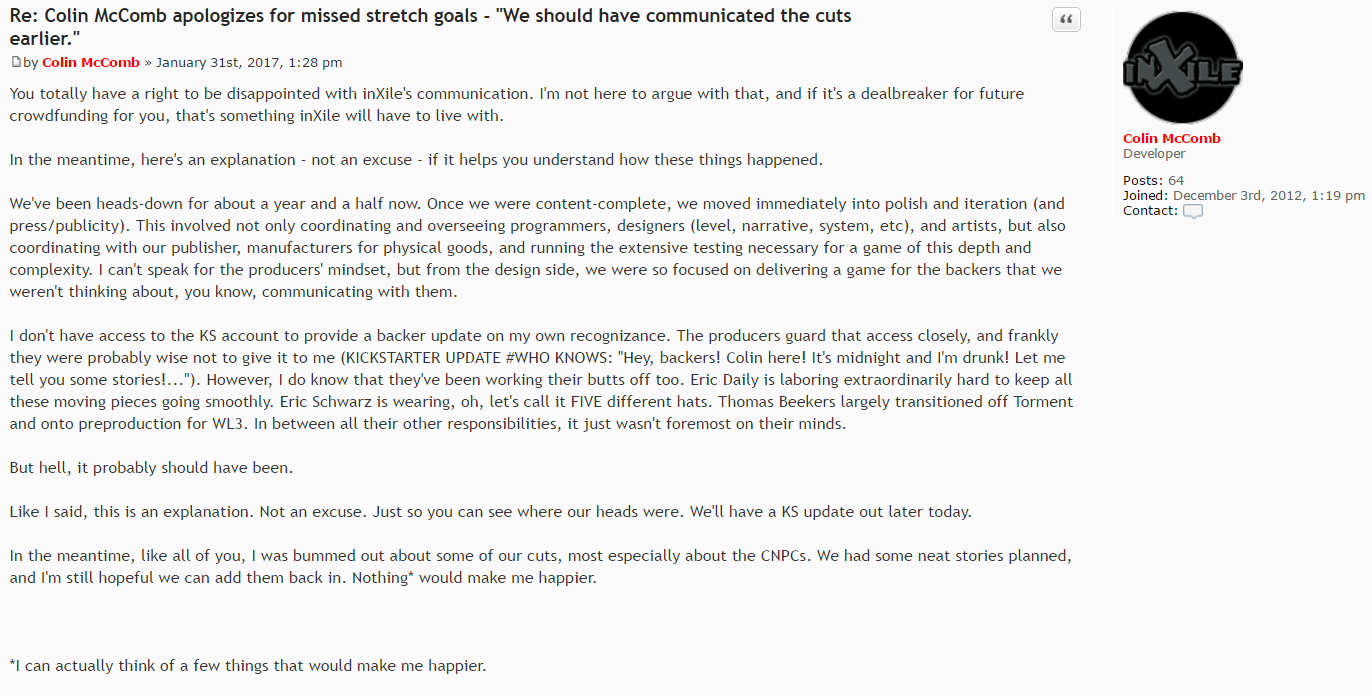Screen dimensions: 1372x695
Task: Click the Developer rank label
Action: pyautogui.click(x=1154, y=154)
